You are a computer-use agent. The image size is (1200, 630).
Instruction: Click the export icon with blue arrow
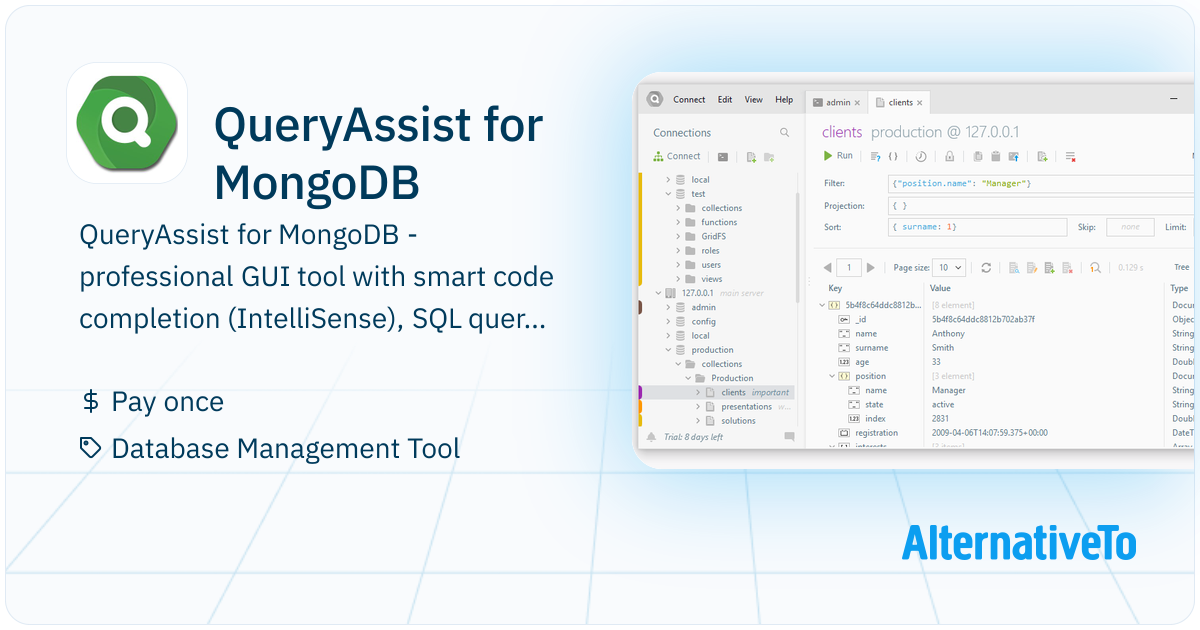point(1013,157)
